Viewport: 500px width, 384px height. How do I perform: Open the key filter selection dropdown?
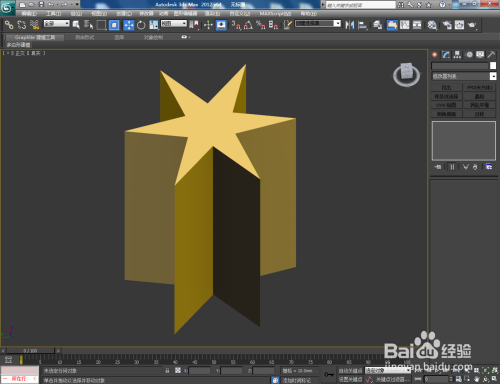[x=388, y=370]
